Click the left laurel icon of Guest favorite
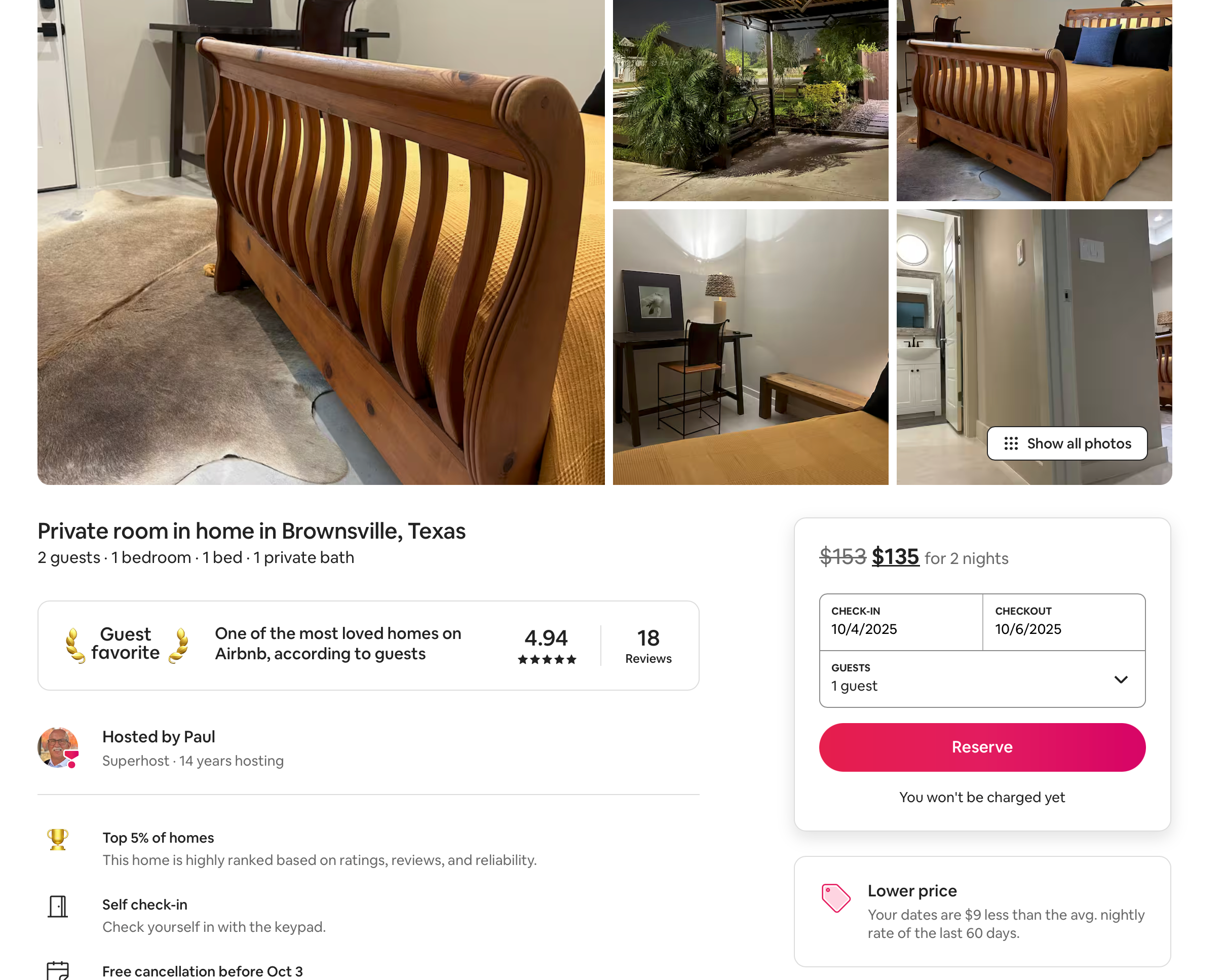Viewport: 1225px width, 980px height. click(74, 645)
